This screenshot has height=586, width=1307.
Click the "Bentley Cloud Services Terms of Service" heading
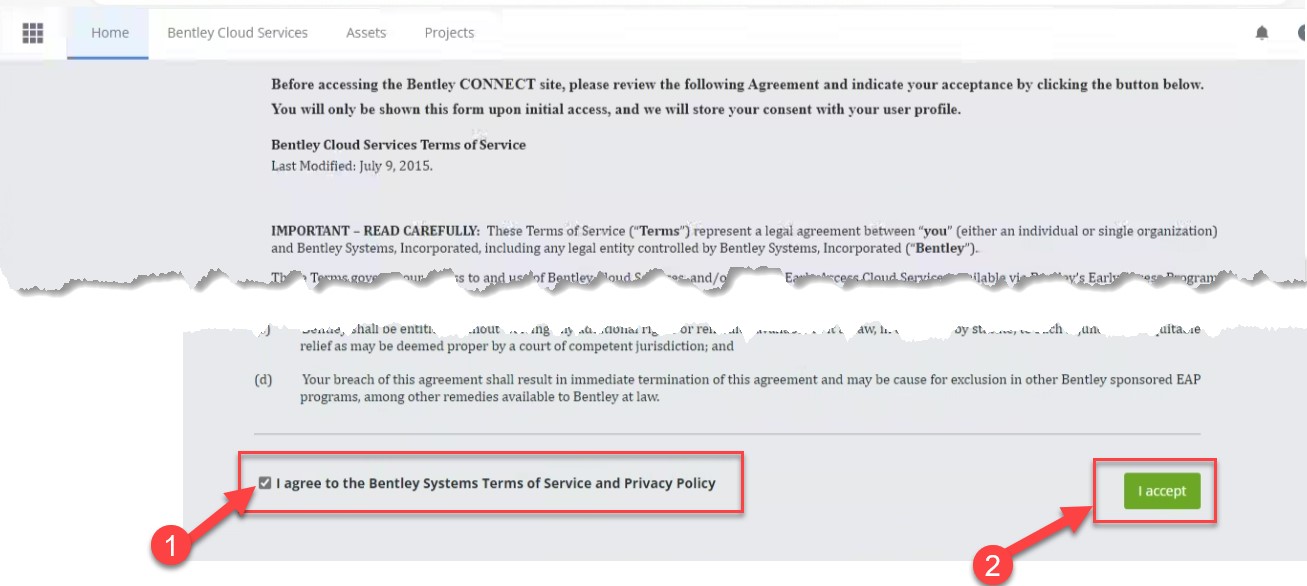pyautogui.click(x=398, y=145)
